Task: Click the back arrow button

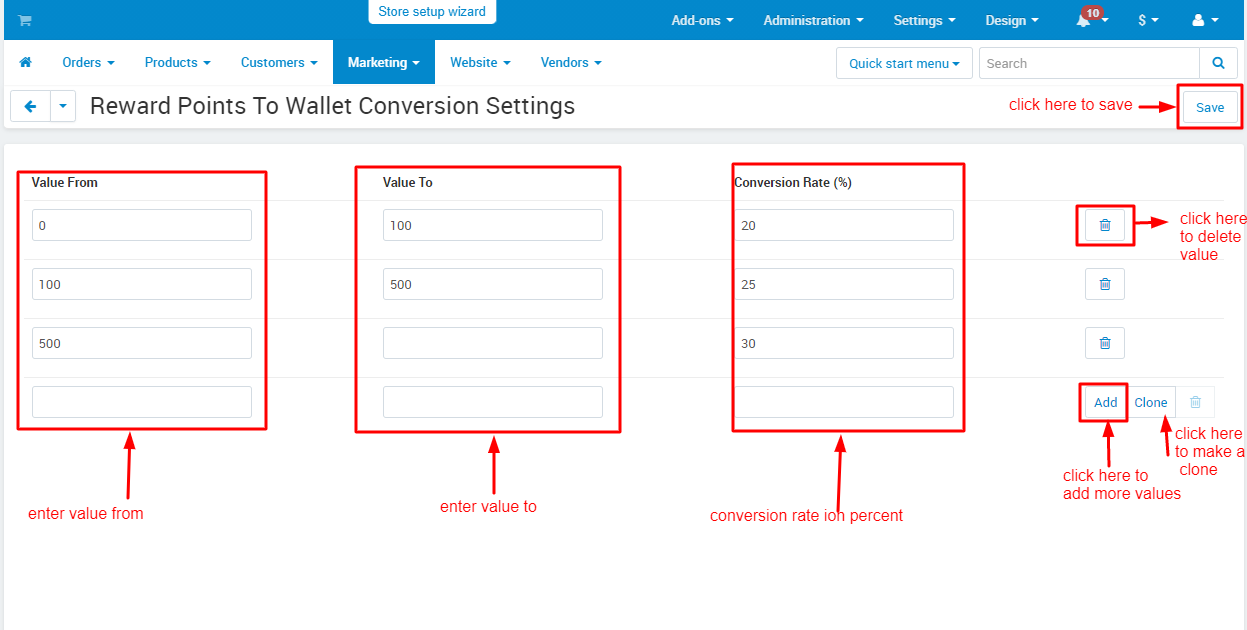Action: 30,106
